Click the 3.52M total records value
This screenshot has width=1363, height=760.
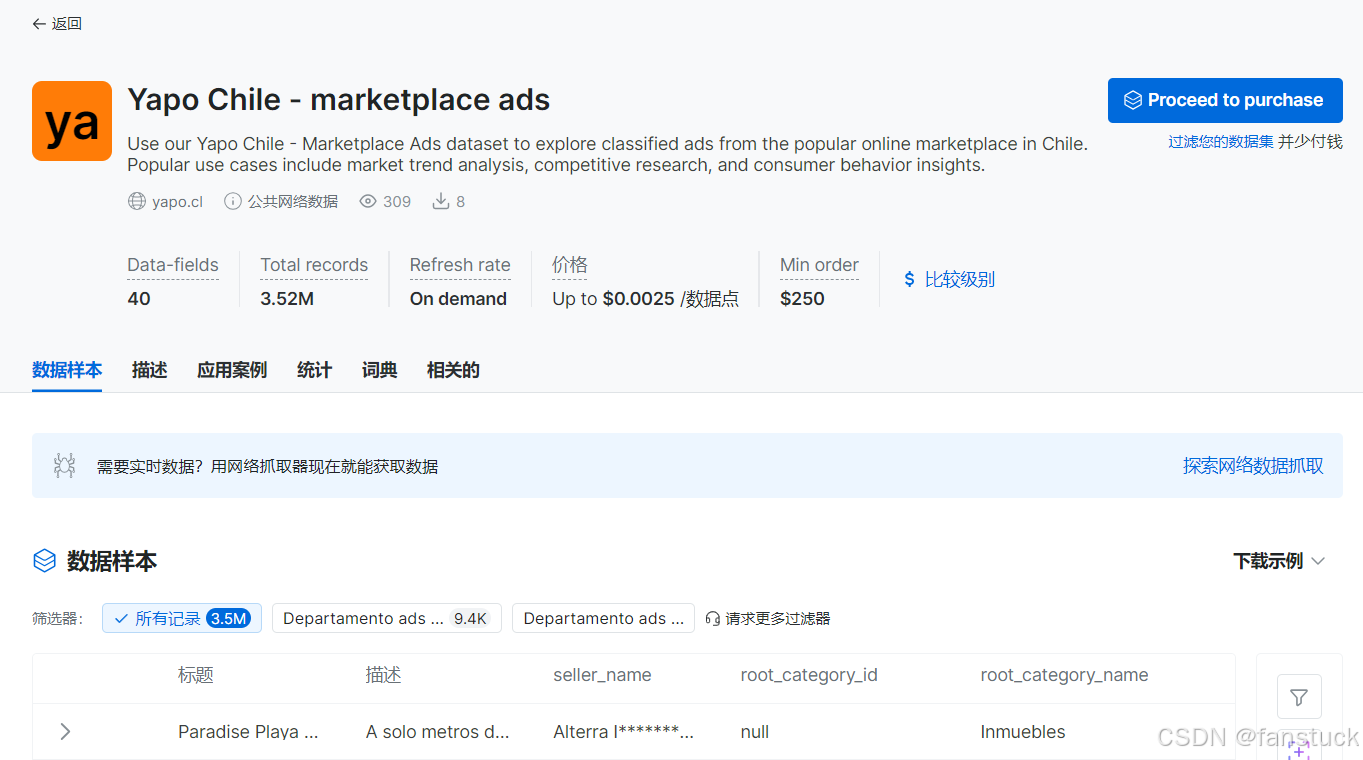[x=287, y=299]
